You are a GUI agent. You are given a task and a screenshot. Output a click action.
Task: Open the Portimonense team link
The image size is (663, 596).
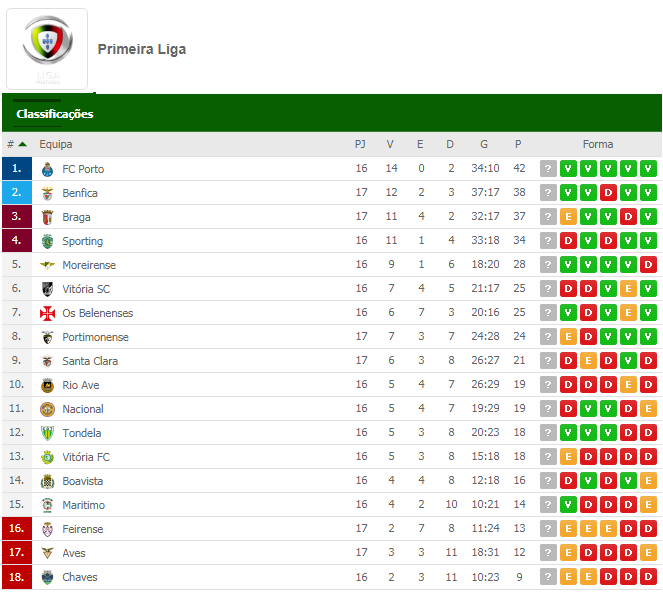tap(95, 337)
